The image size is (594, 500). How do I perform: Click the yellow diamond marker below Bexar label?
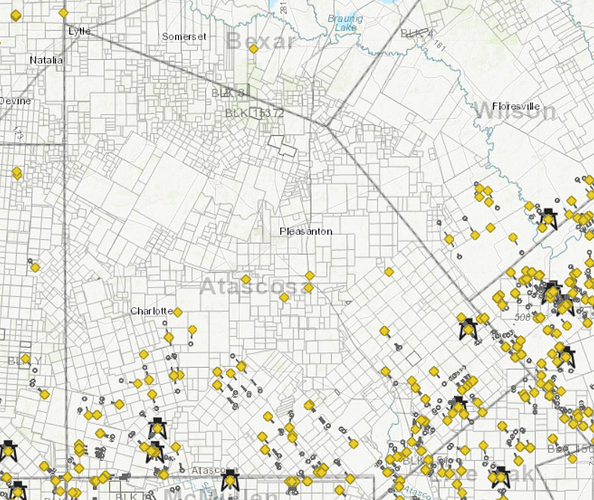coord(254,49)
